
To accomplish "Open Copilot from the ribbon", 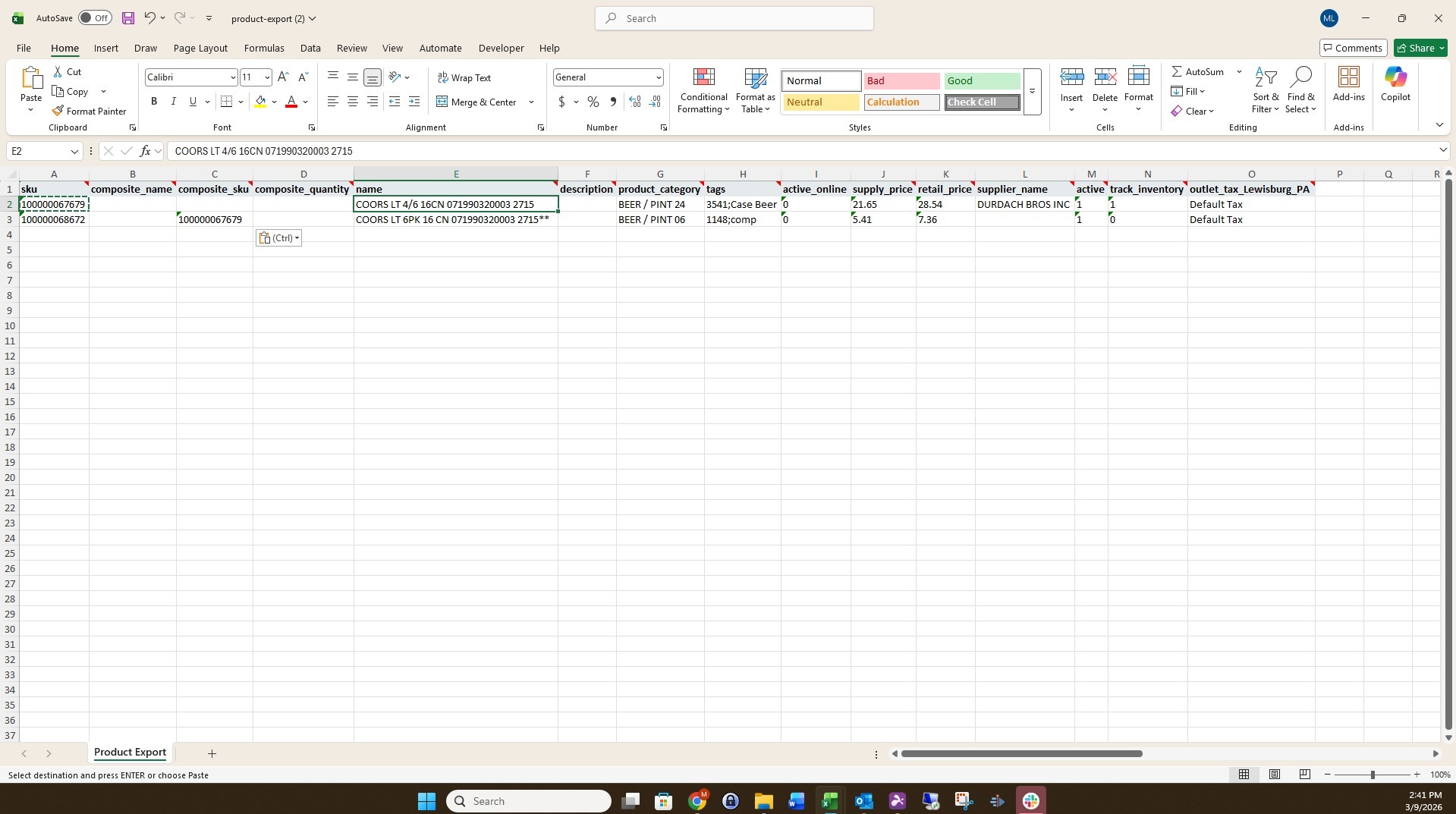I will pos(1395,83).
